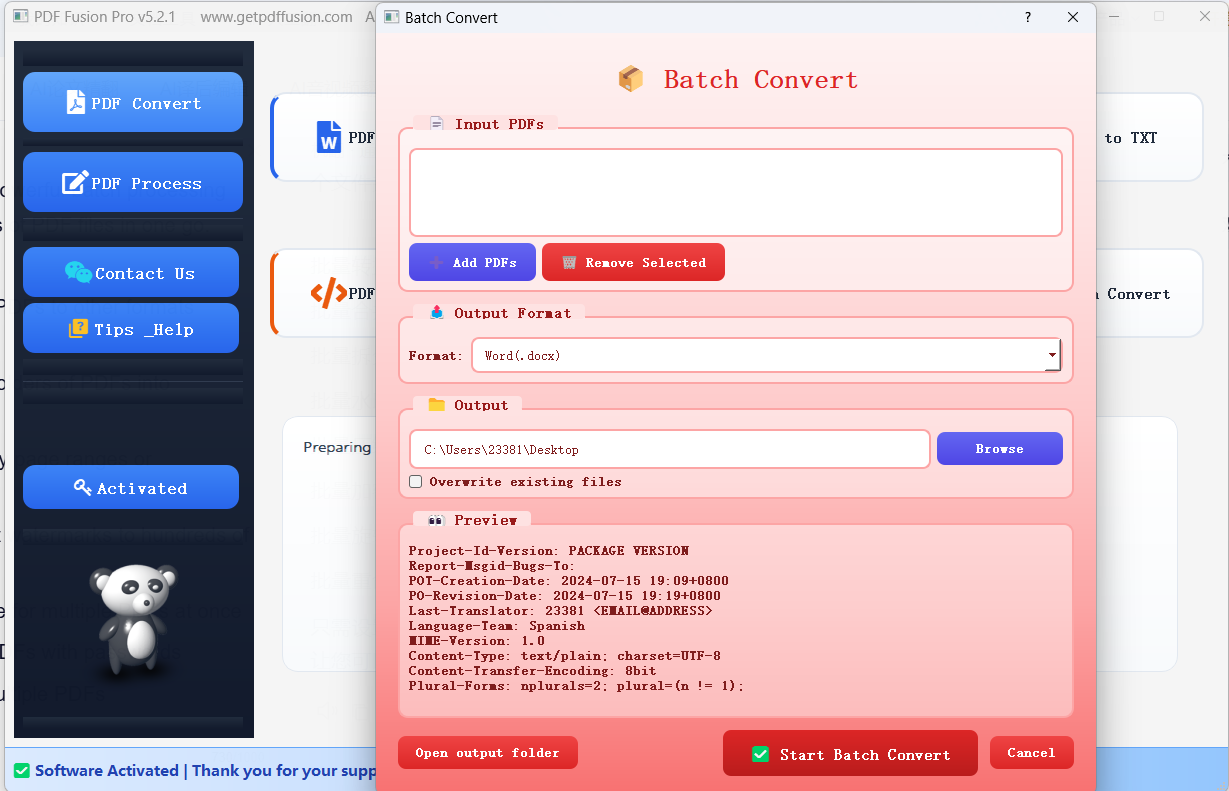Enable Overwrite existing files
Viewport: 1229px width, 791px height.
[415, 482]
